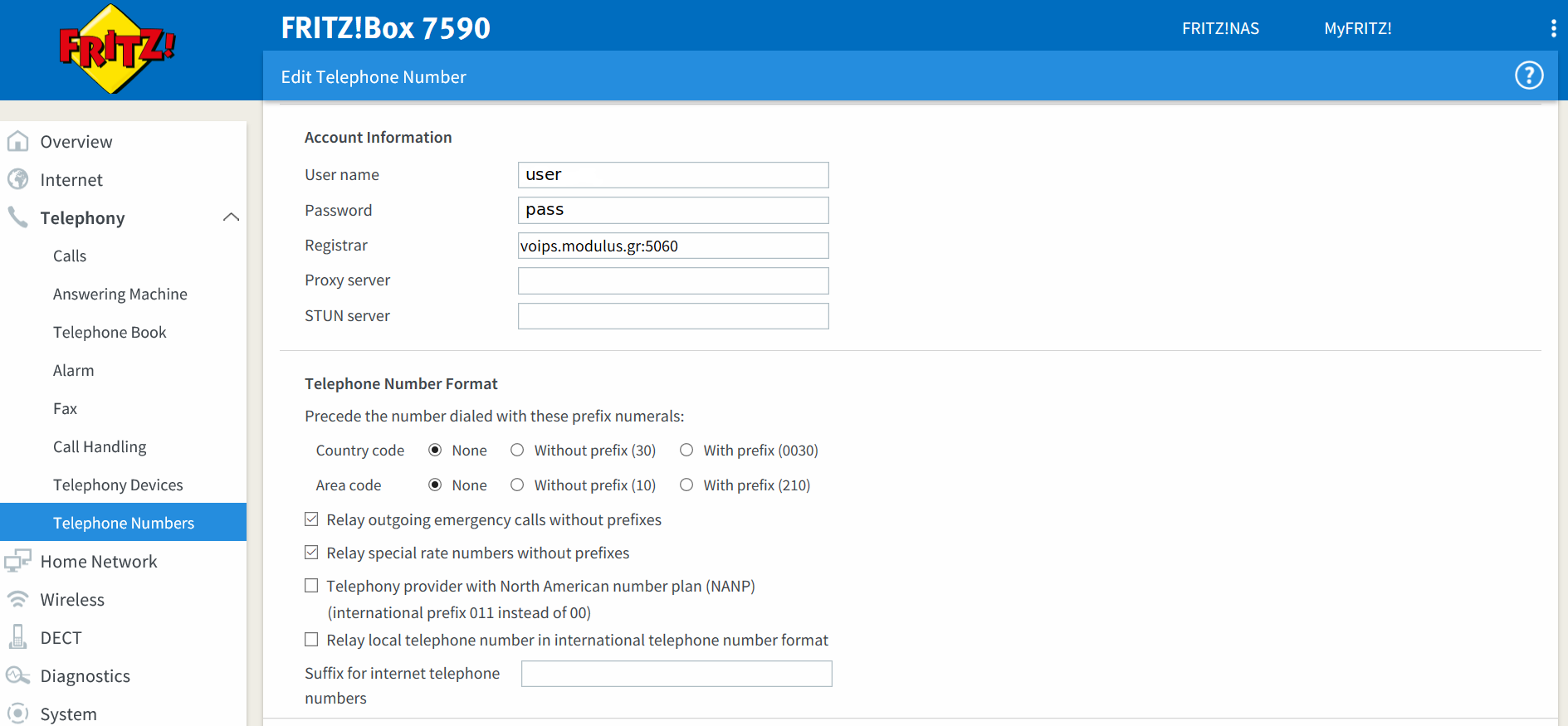Viewport: 1568px width, 726px height.
Task: Enable North American number plan (NANP) checkbox
Action: point(311,586)
